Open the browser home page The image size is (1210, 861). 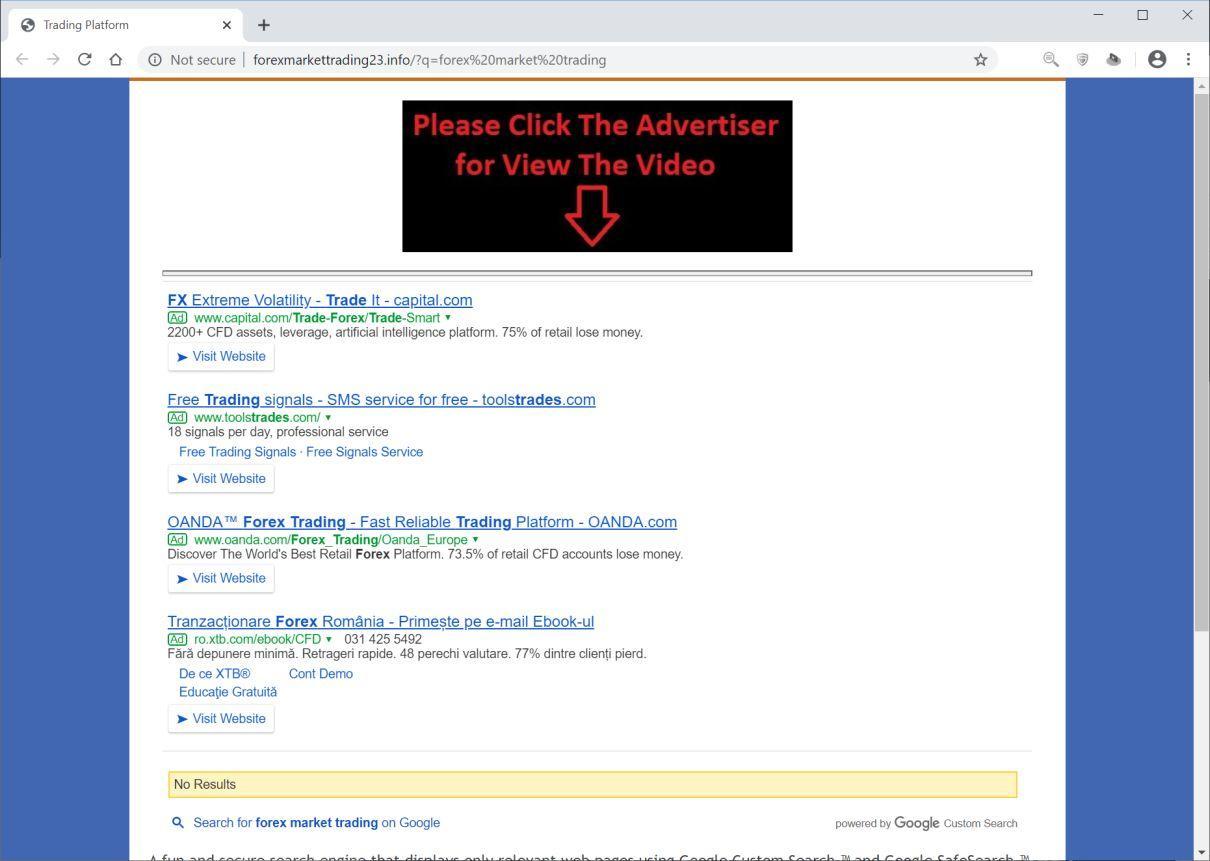[115, 59]
